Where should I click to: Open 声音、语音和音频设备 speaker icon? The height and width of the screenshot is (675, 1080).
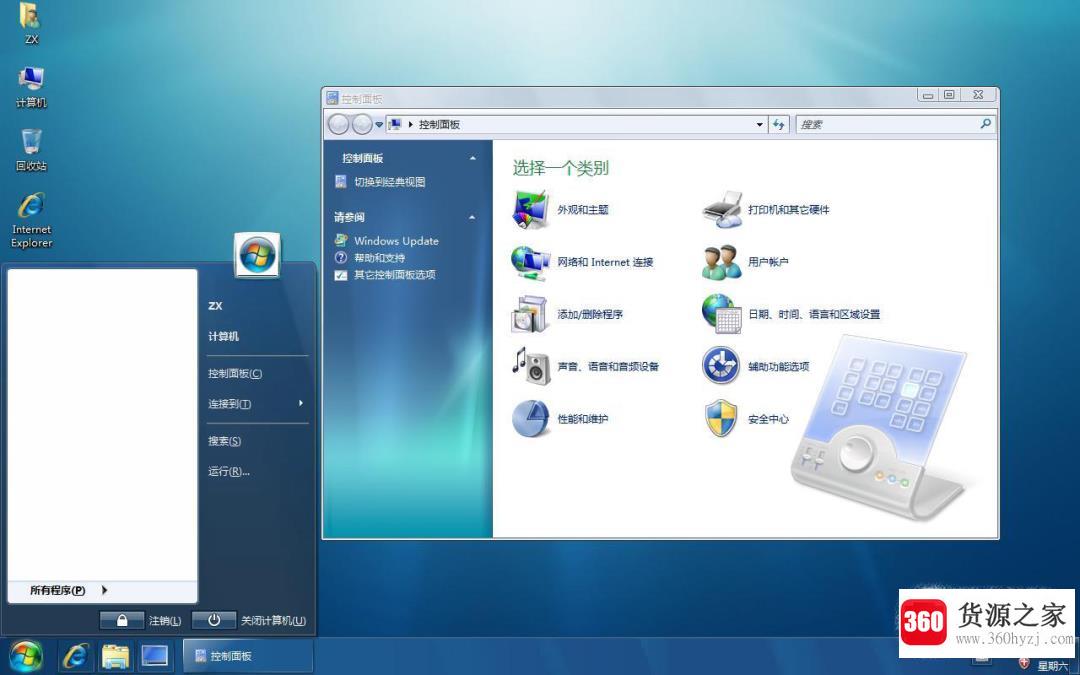530,366
